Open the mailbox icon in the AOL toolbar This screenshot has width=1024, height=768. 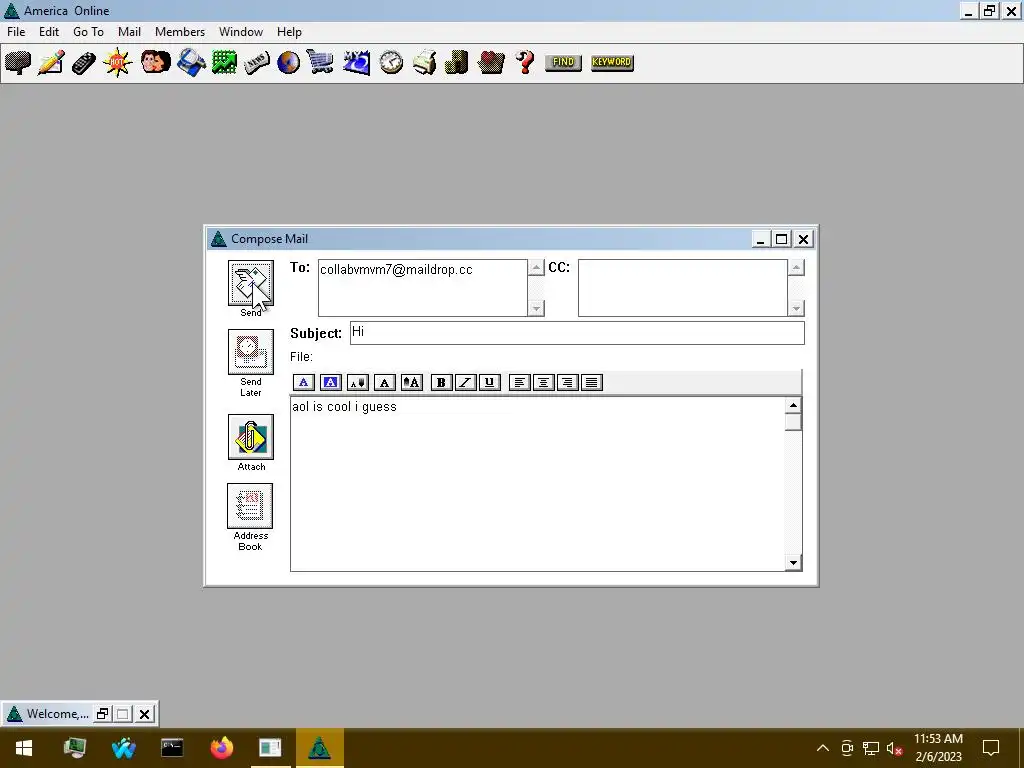18,63
